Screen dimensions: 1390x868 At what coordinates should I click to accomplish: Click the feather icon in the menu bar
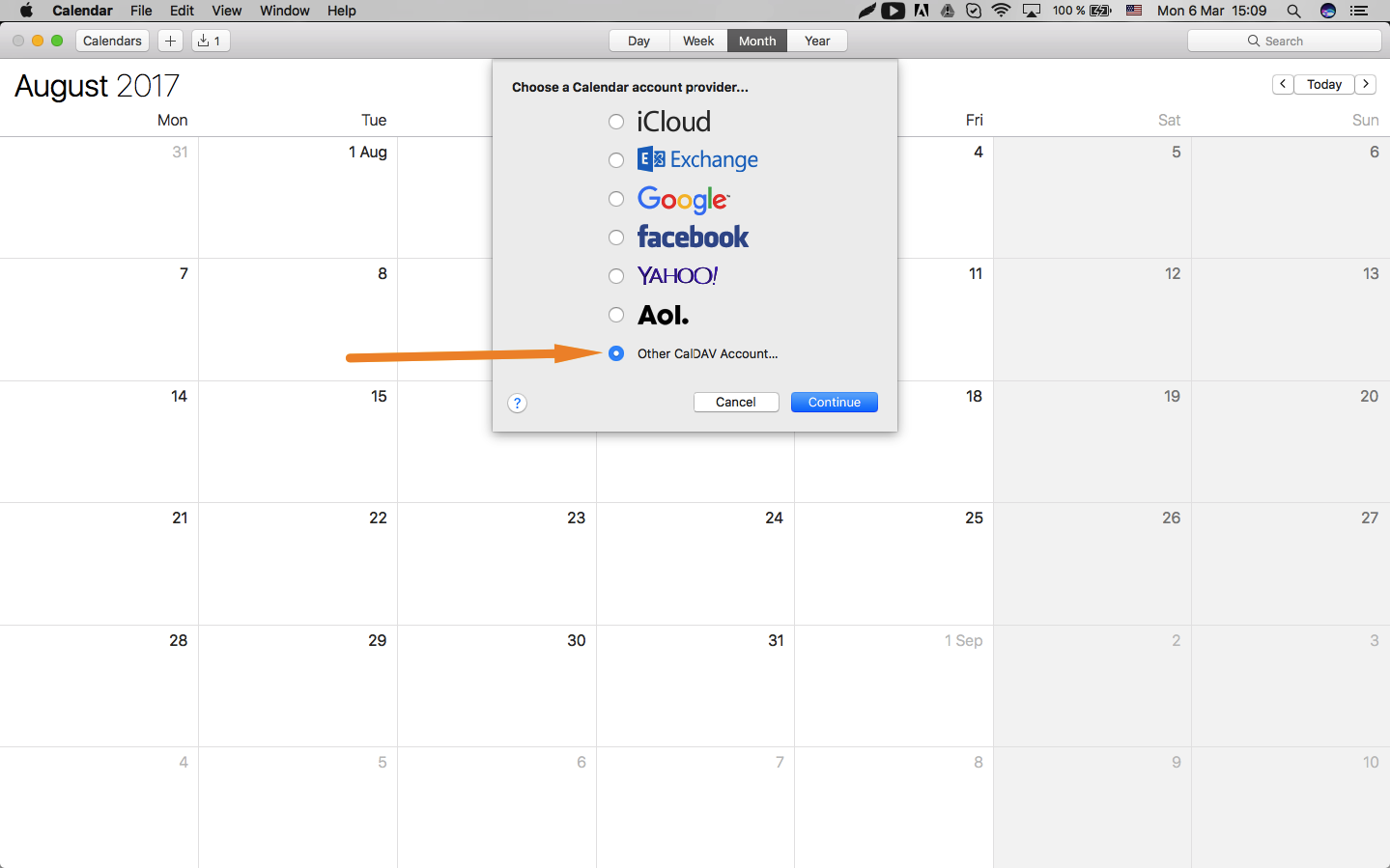pyautogui.click(x=867, y=11)
